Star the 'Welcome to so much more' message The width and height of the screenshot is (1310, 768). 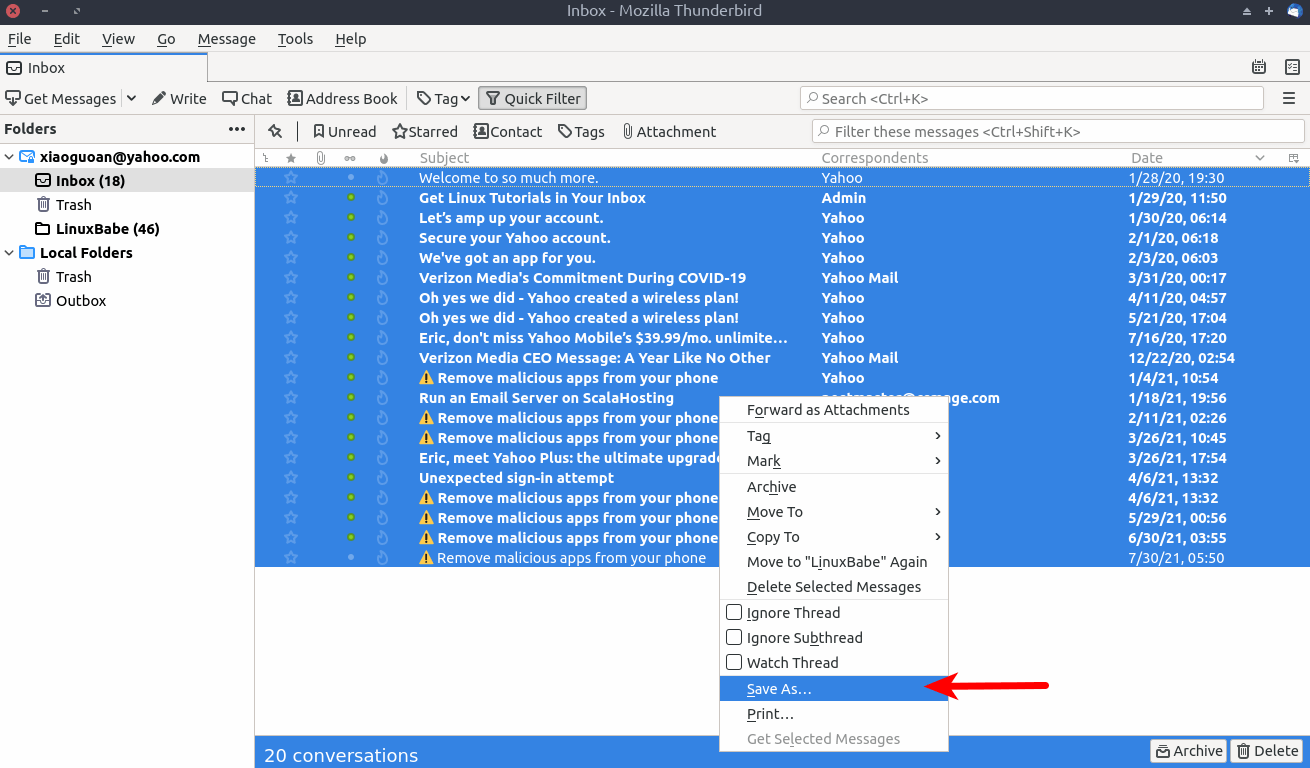291,178
